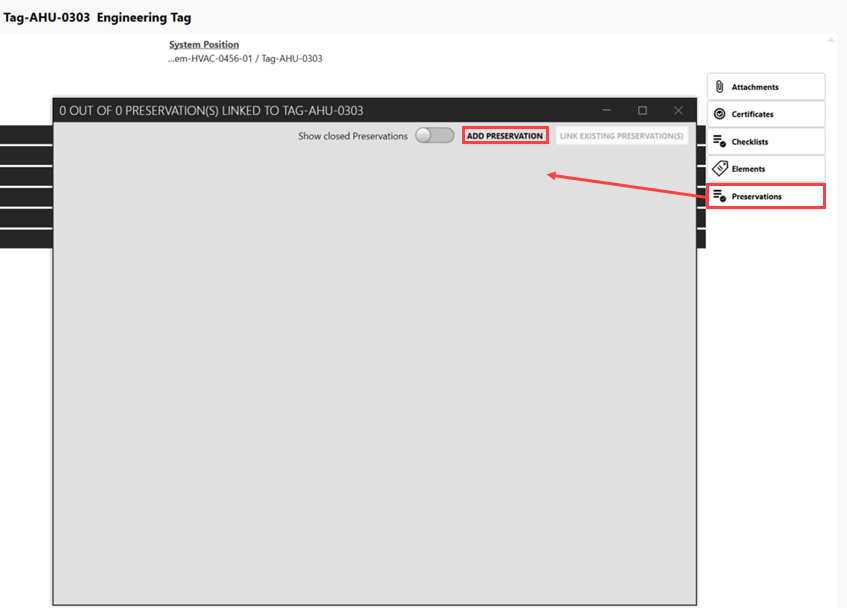This screenshot has width=847, height=608.
Task: Click the path text '...em-HVAC-0456-01 / Tag-AHU-0303'
Action: point(245,58)
